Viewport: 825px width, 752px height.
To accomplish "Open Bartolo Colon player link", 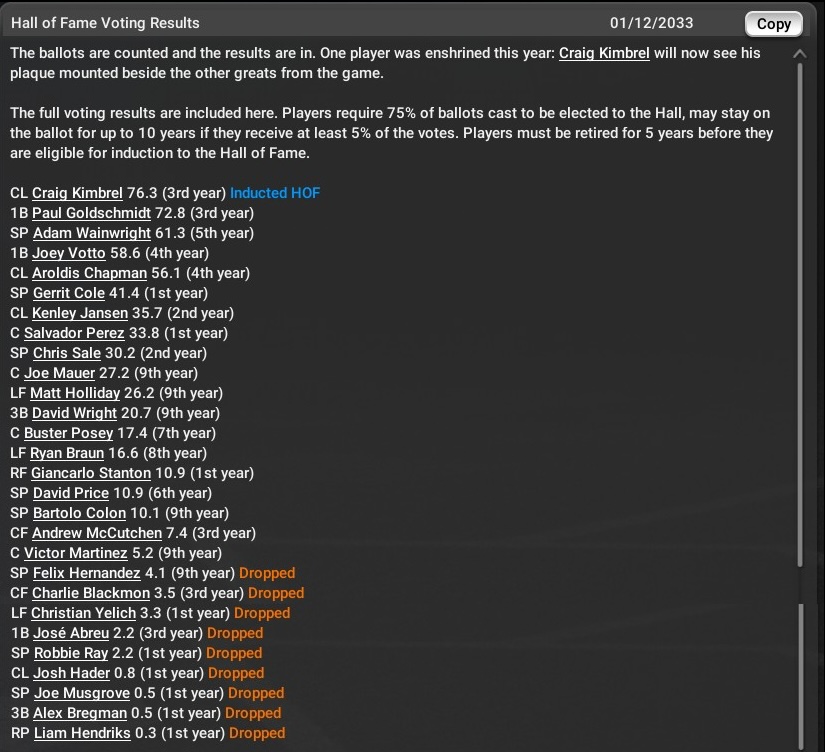I will tap(79, 513).
